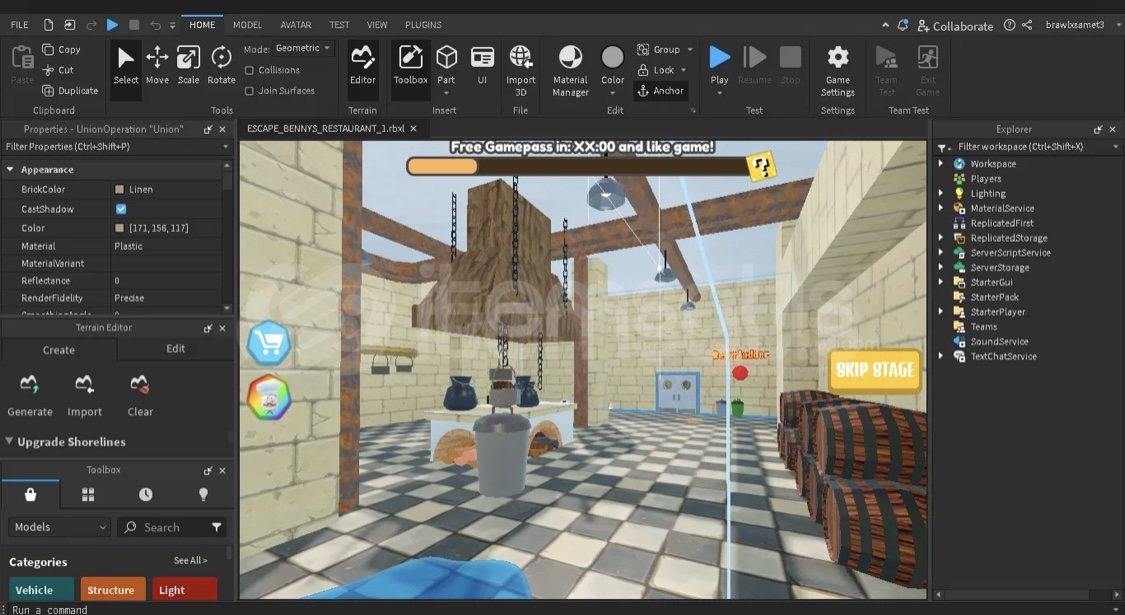Open Game Settings
Viewport: 1125px width, 615px height.
pos(837,70)
